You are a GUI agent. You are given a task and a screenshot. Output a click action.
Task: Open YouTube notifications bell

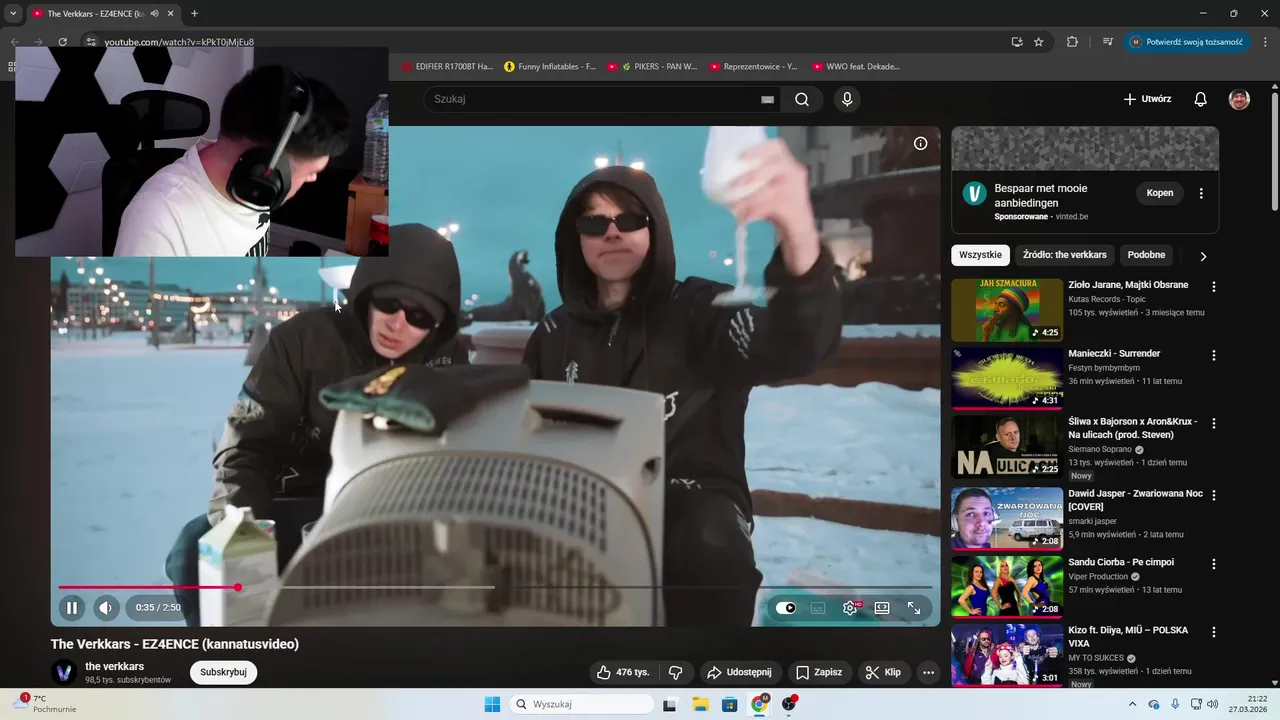click(1201, 99)
